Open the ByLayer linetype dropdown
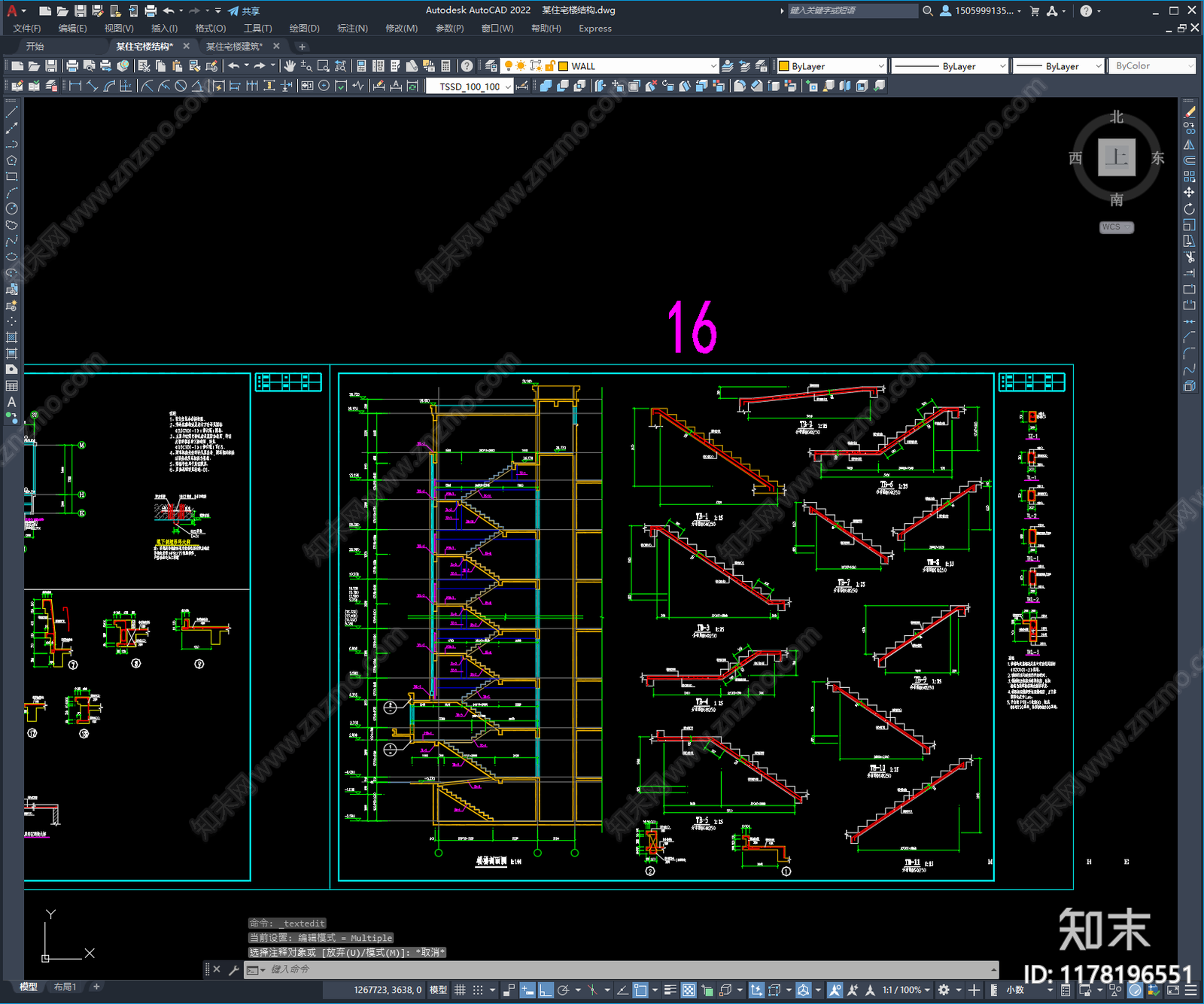1204x1004 pixels. pyautogui.click(x=1002, y=66)
